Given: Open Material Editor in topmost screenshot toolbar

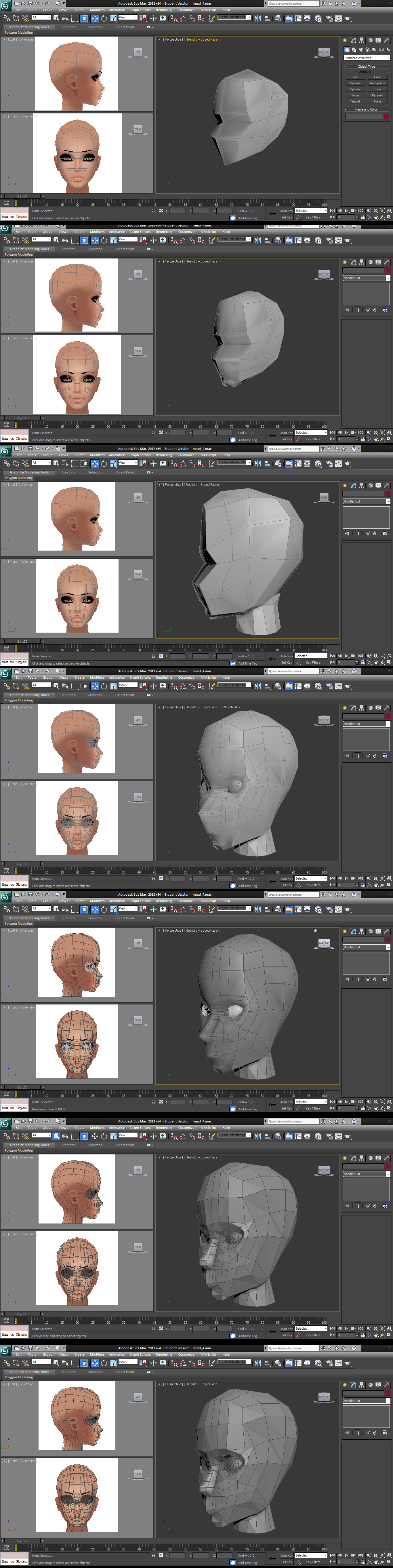Looking at the screenshot, I should coord(318,18).
